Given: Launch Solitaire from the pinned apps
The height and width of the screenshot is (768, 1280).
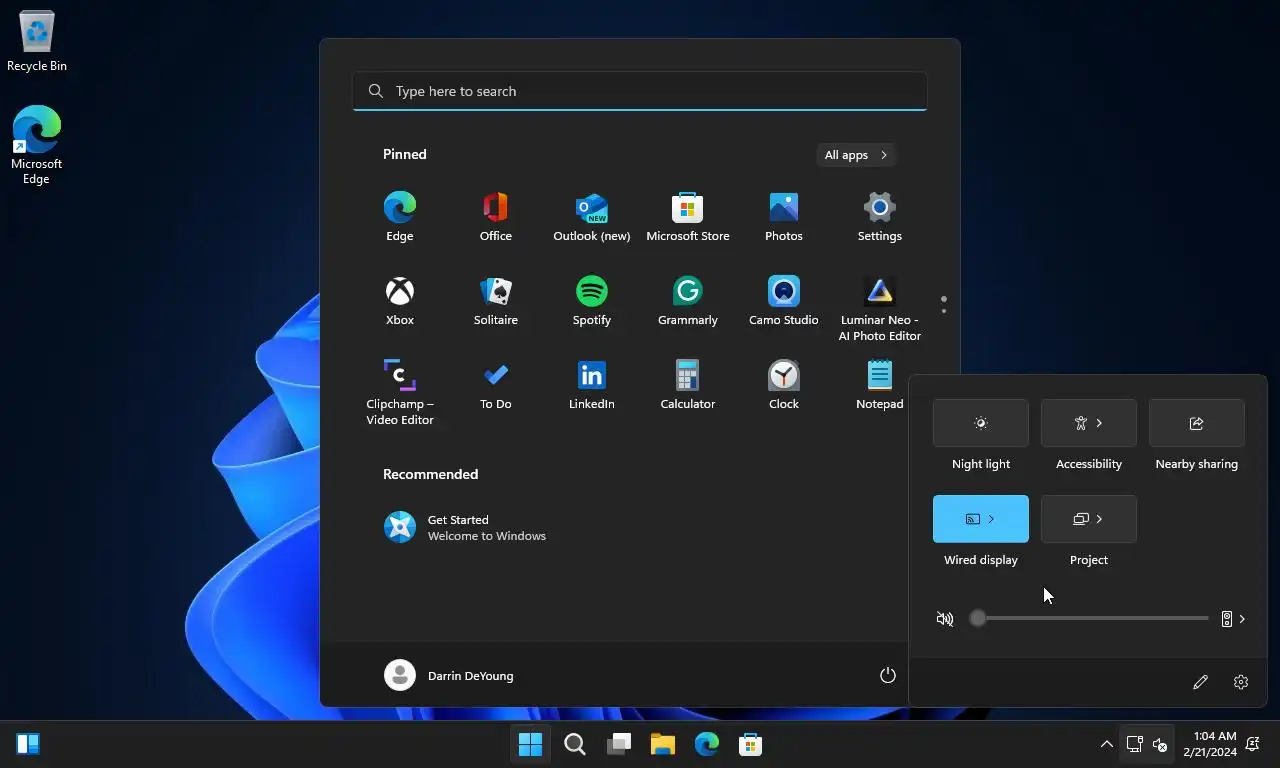Looking at the screenshot, I should tap(495, 300).
